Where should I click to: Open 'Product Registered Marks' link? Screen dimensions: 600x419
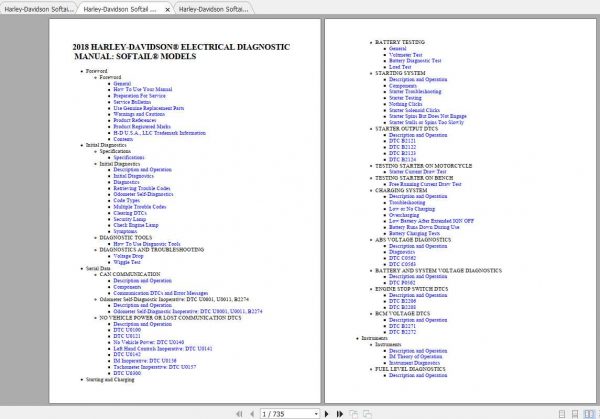coord(142,126)
